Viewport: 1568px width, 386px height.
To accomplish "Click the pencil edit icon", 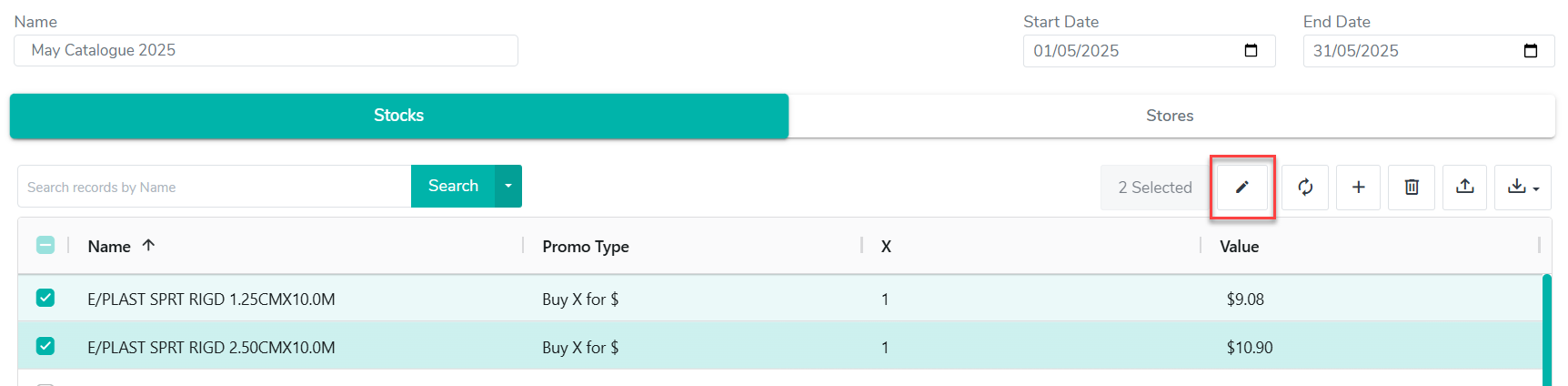I will pos(1241,187).
